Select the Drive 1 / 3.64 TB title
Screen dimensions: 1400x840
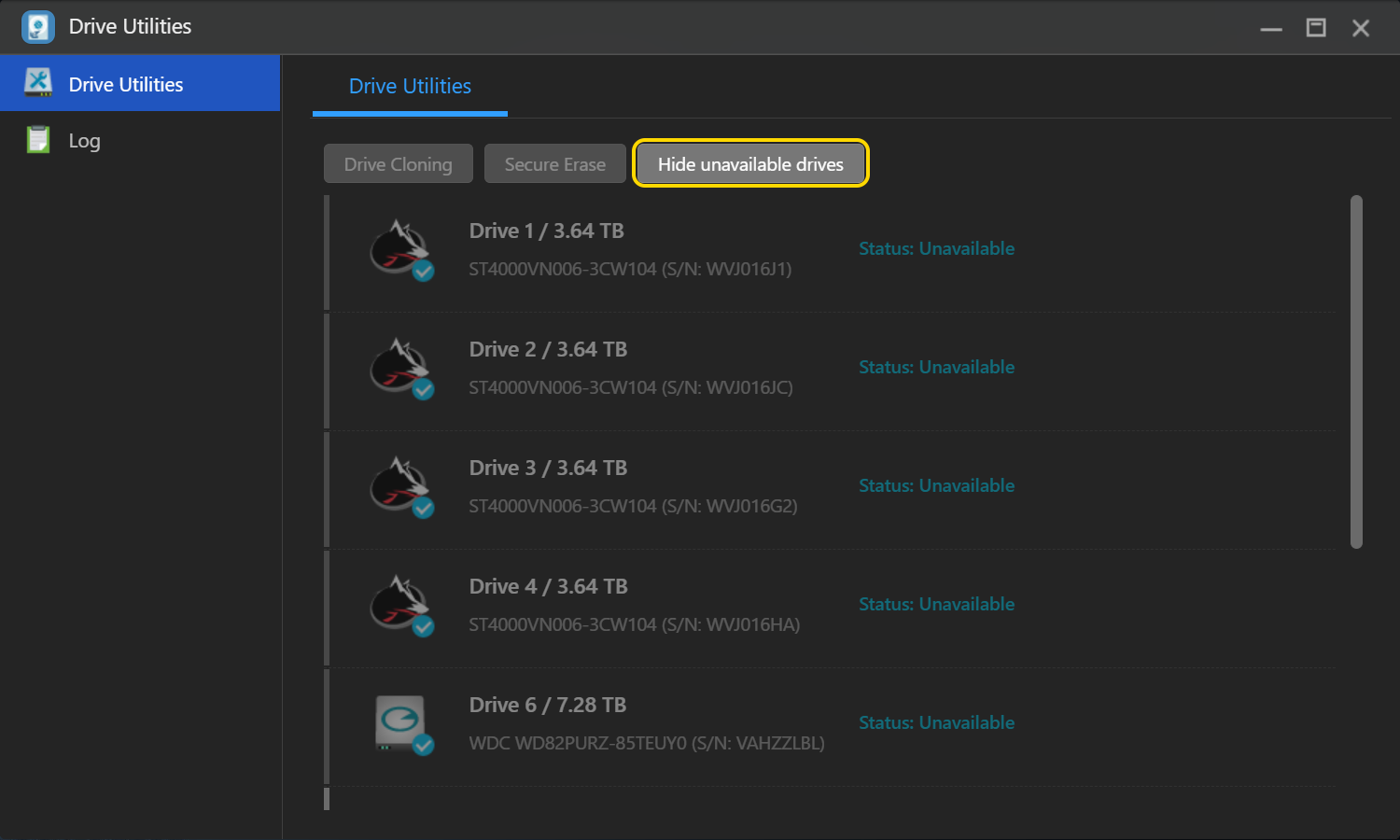547,231
